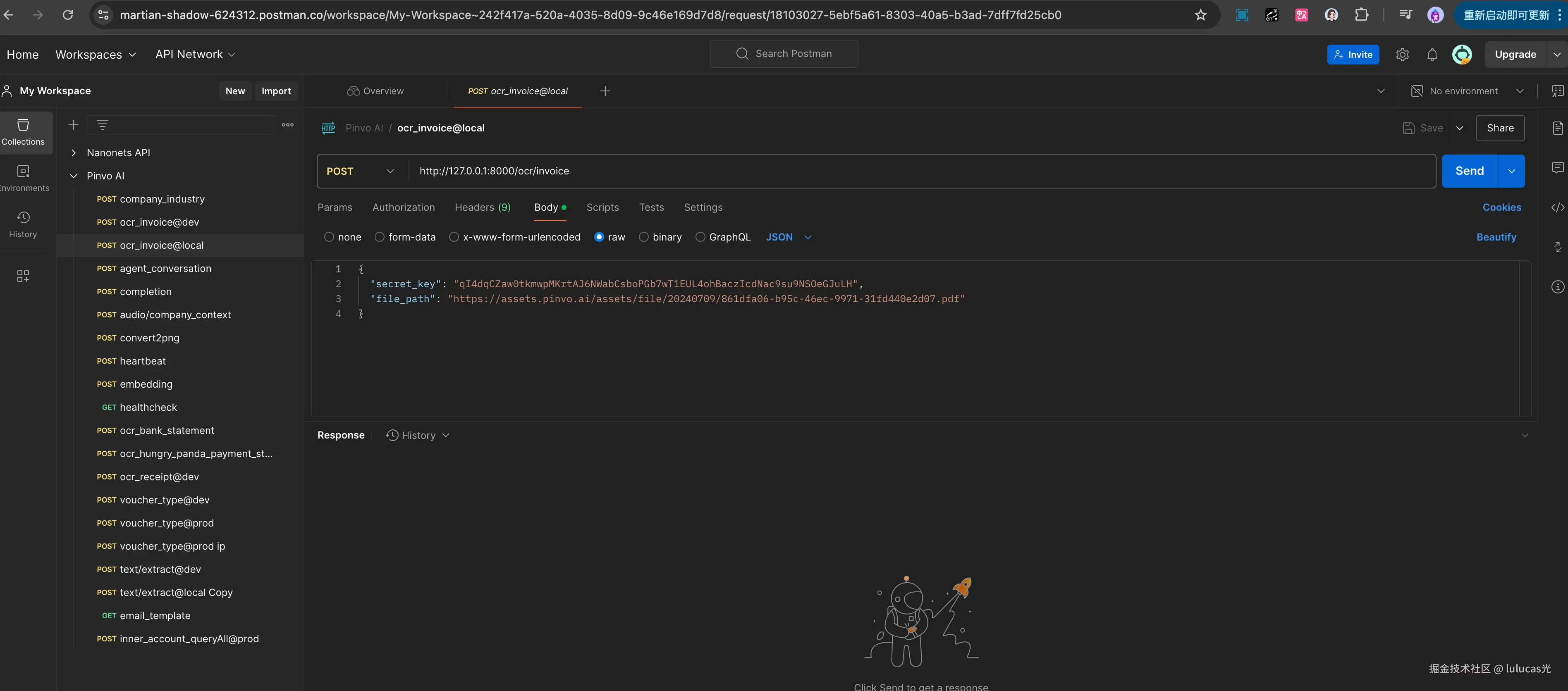This screenshot has width=1568, height=691.
Task: Switch to the Headers tab
Action: tap(482, 207)
